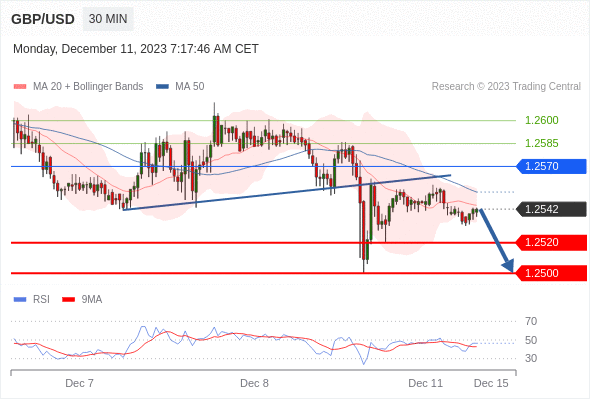Click the blue RSI legend swatch
The image size is (590, 400).
pyautogui.click(x=20, y=300)
